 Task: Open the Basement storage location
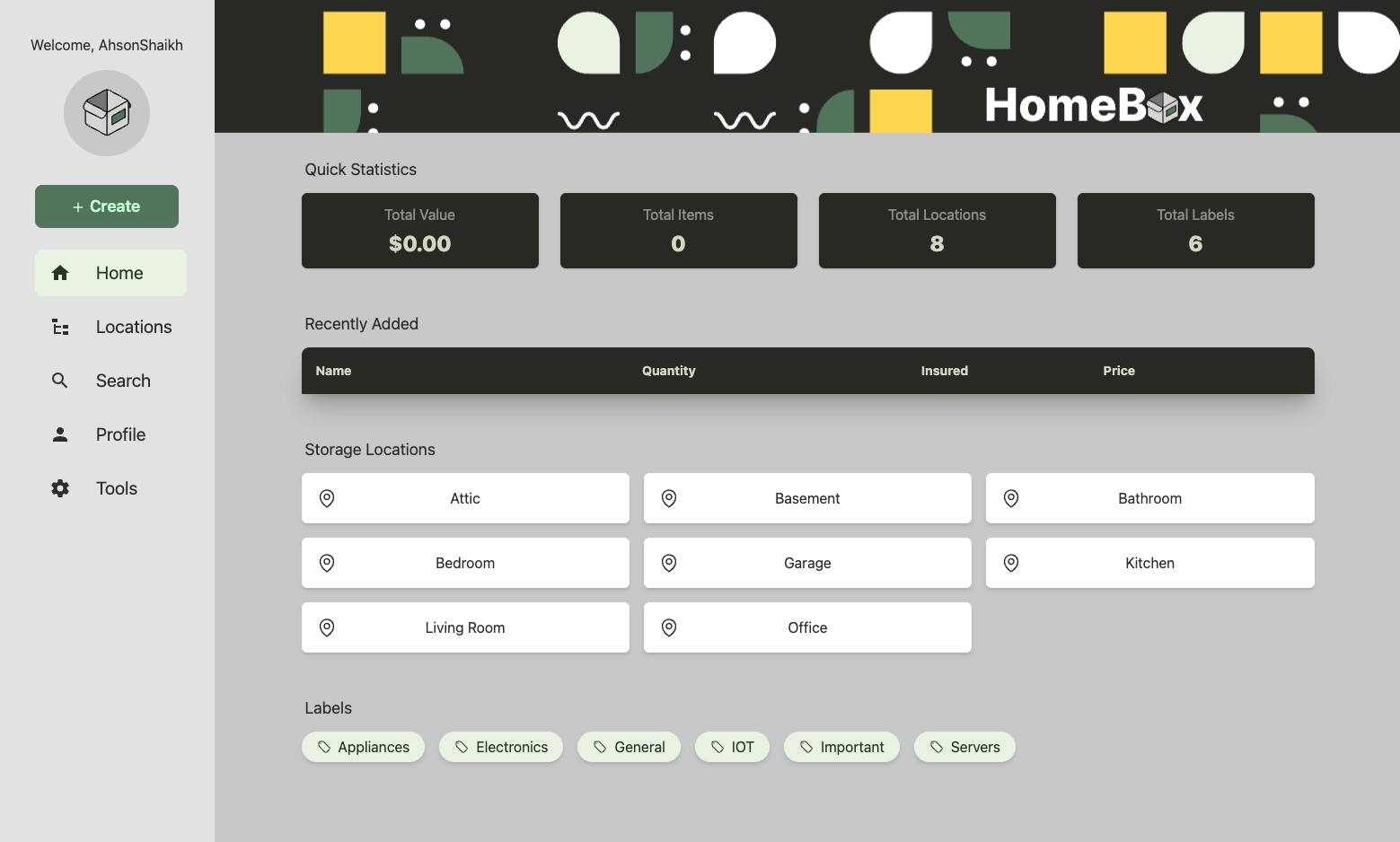click(x=806, y=497)
